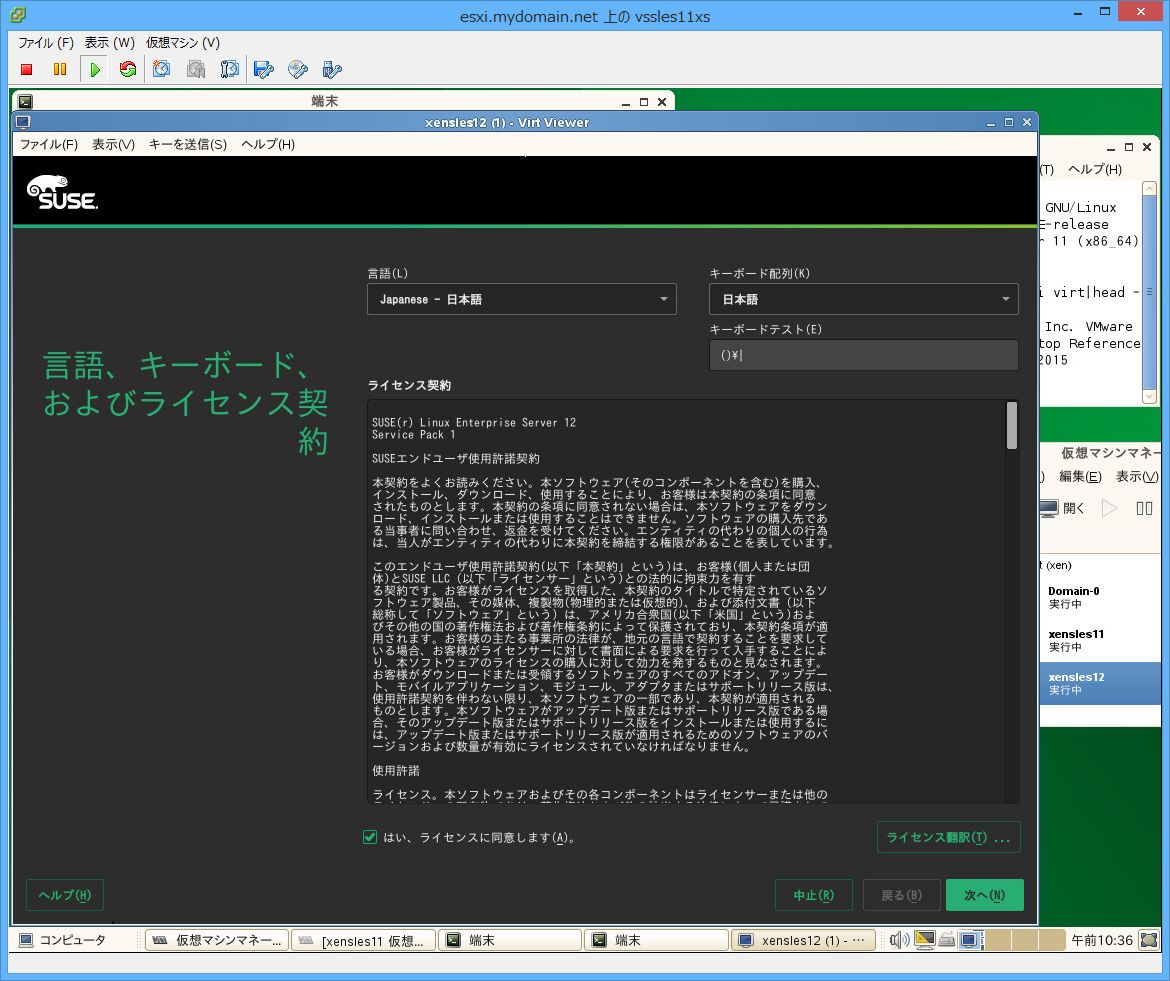Click the revert to snapshot toolbar icon
The width and height of the screenshot is (1170, 981).
point(195,69)
